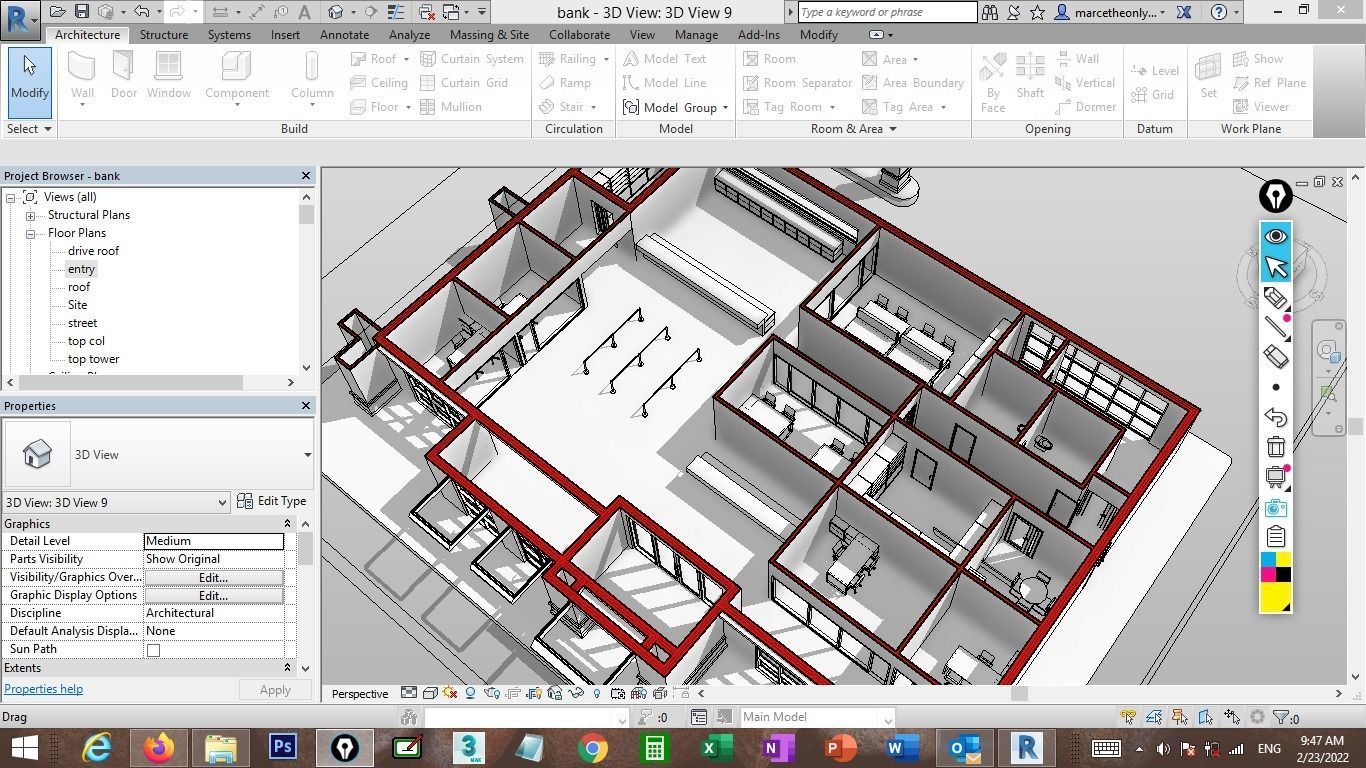
Task: Activate Temporary Hide/Isolate sunglasses icon
Action: pos(575,692)
